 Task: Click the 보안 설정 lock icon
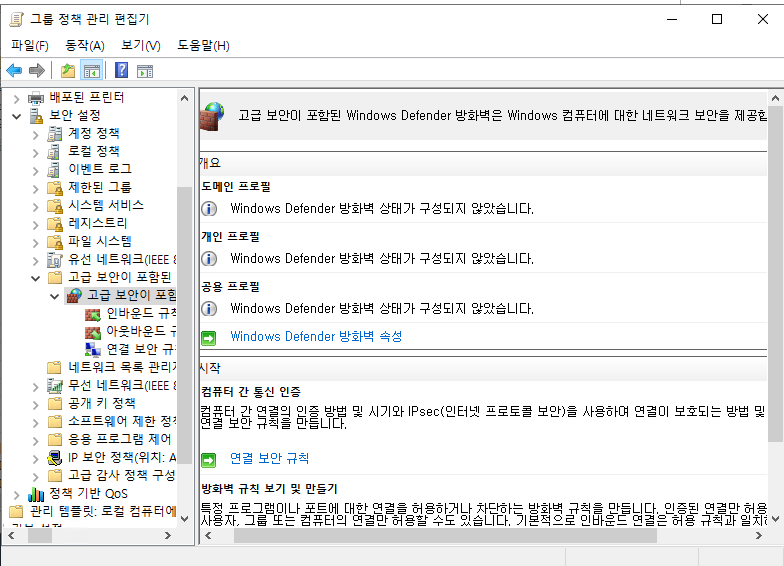[36, 116]
